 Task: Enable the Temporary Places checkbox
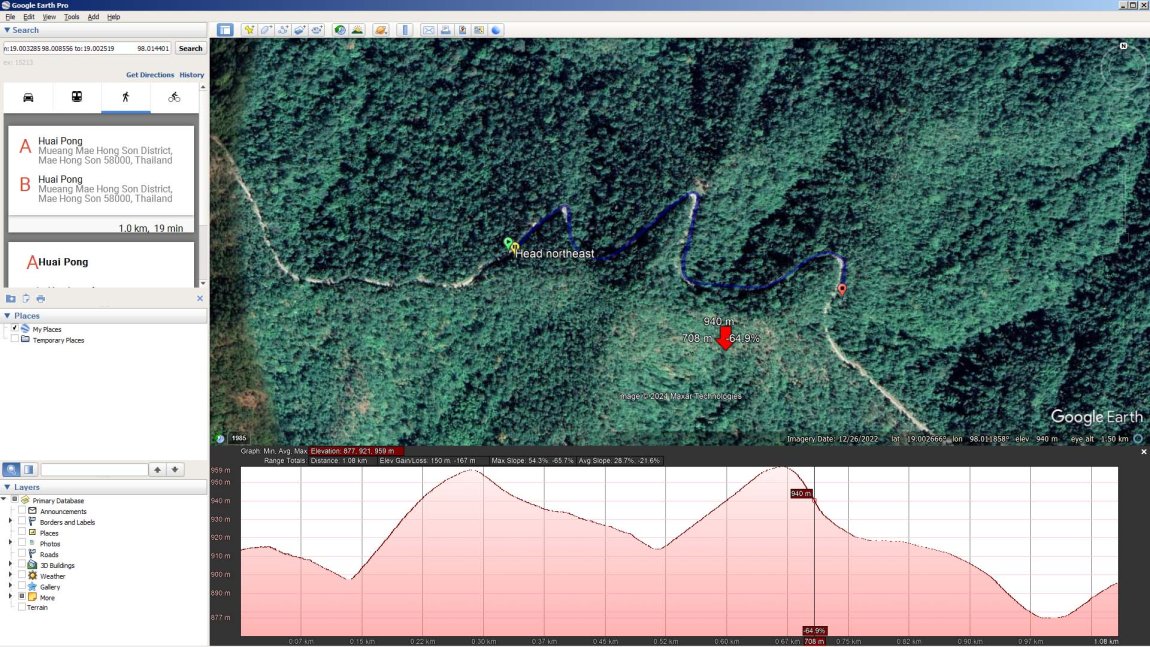click(14, 339)
